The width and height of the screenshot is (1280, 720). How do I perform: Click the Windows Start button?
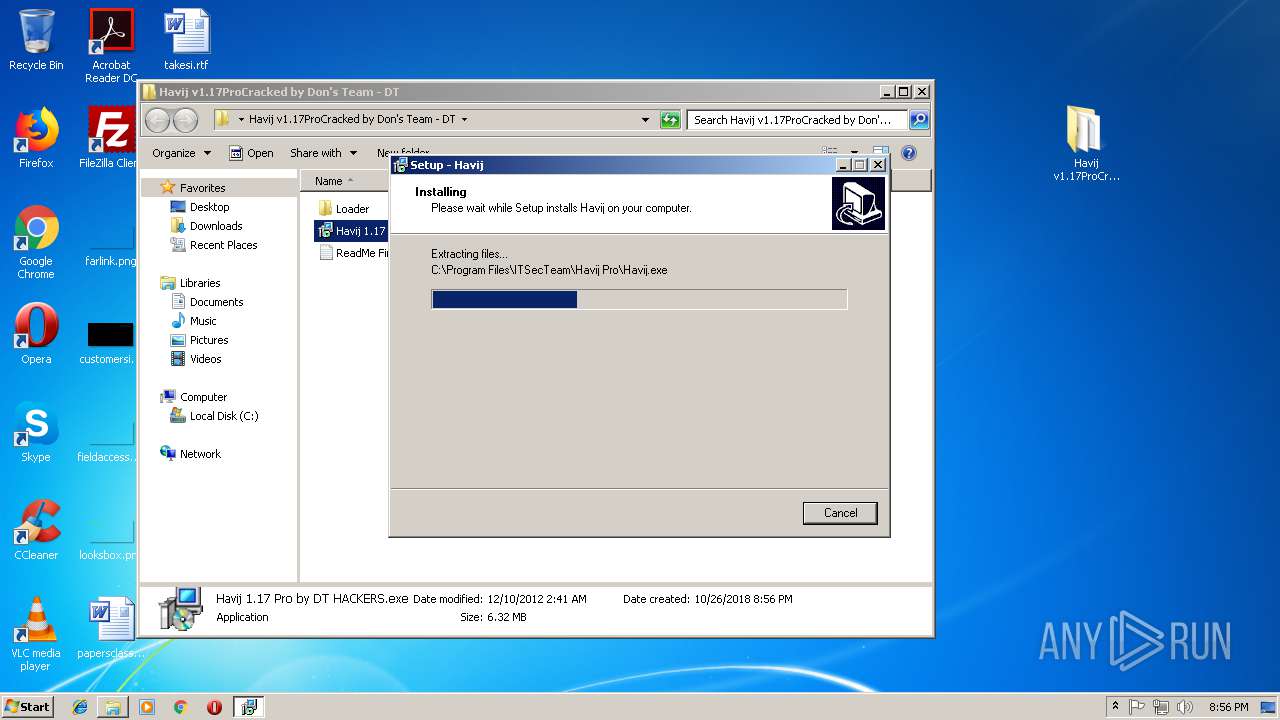(28, 707)
